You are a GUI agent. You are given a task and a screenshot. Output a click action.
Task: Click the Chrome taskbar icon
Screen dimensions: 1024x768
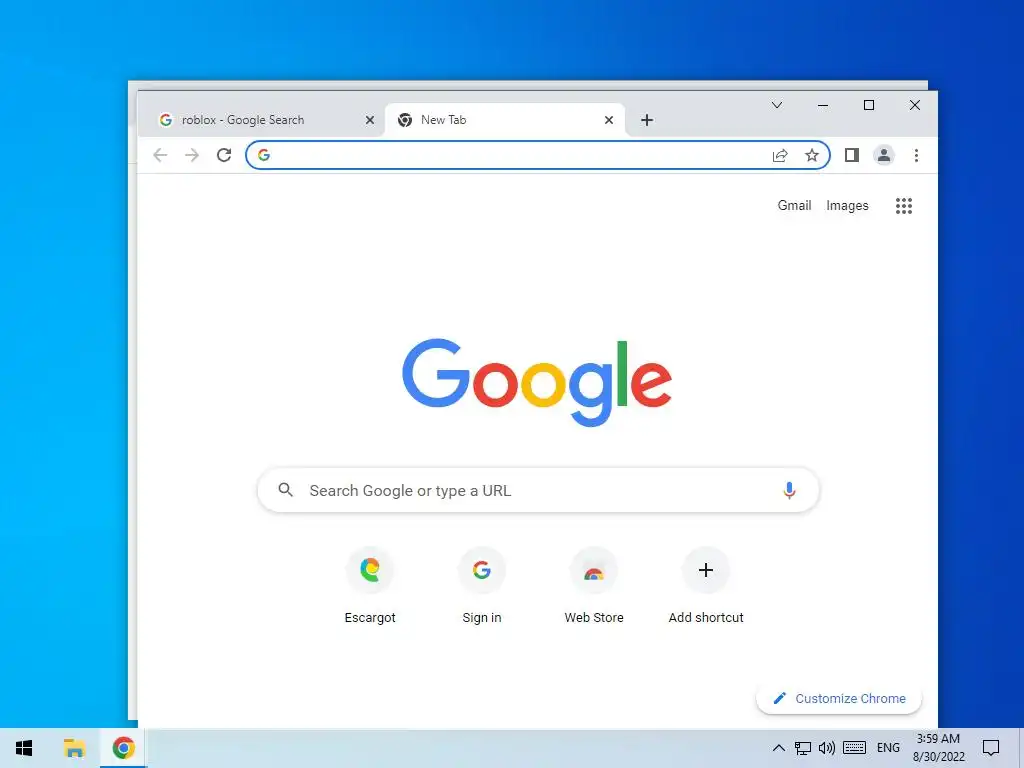(x=123, y=748)
